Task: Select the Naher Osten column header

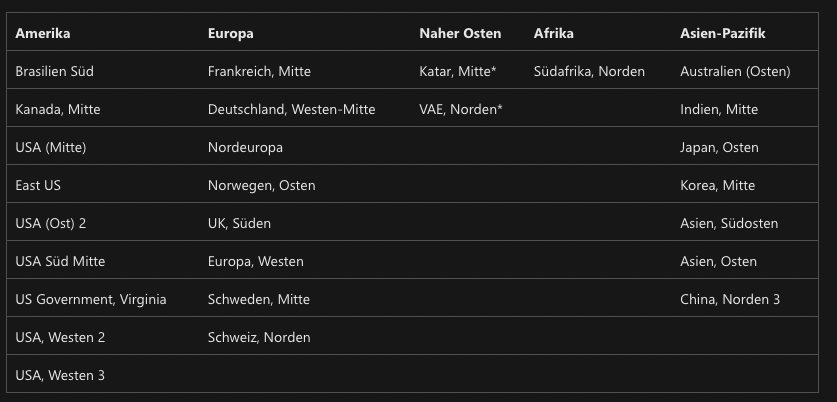Action: (460, 33)
